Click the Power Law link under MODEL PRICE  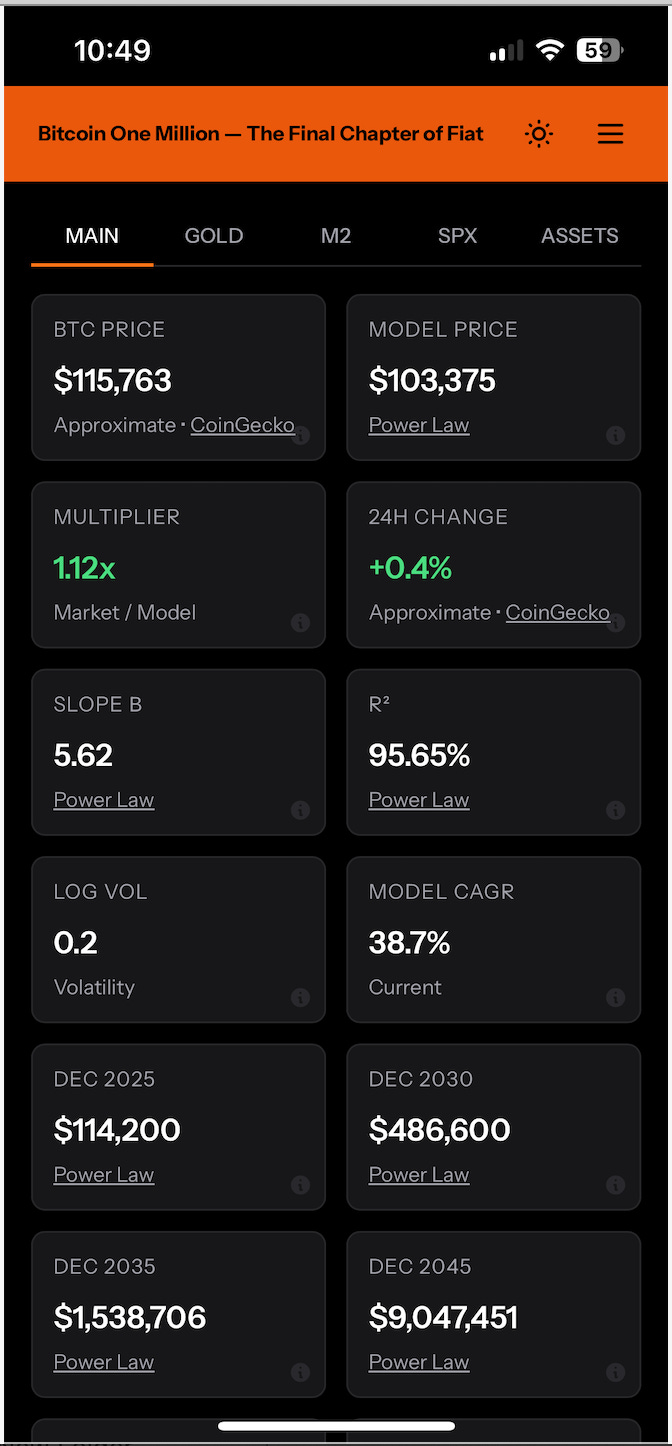click(x=418, y=424)
